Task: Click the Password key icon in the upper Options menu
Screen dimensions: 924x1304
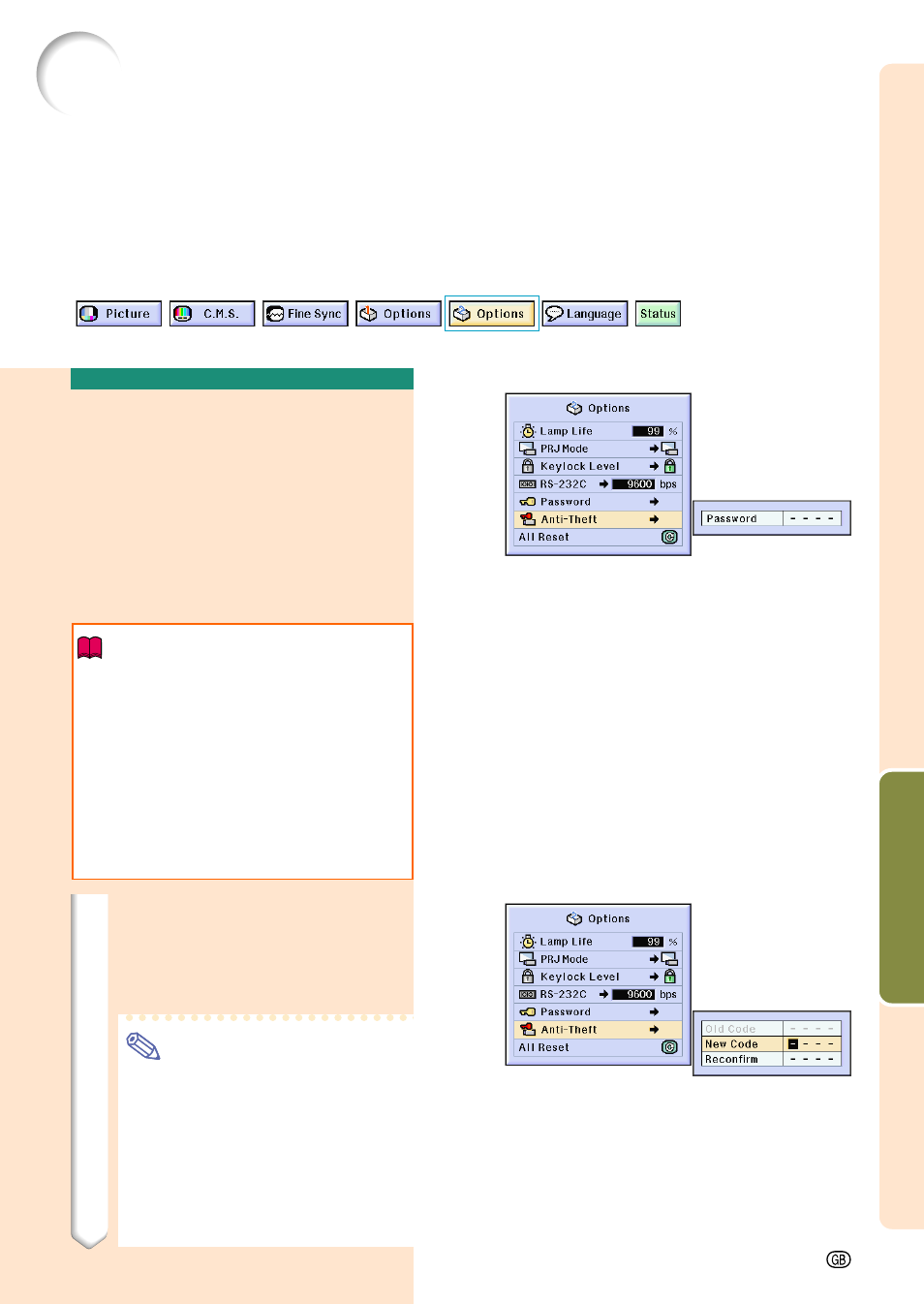Action: click(x=527, y=502)
